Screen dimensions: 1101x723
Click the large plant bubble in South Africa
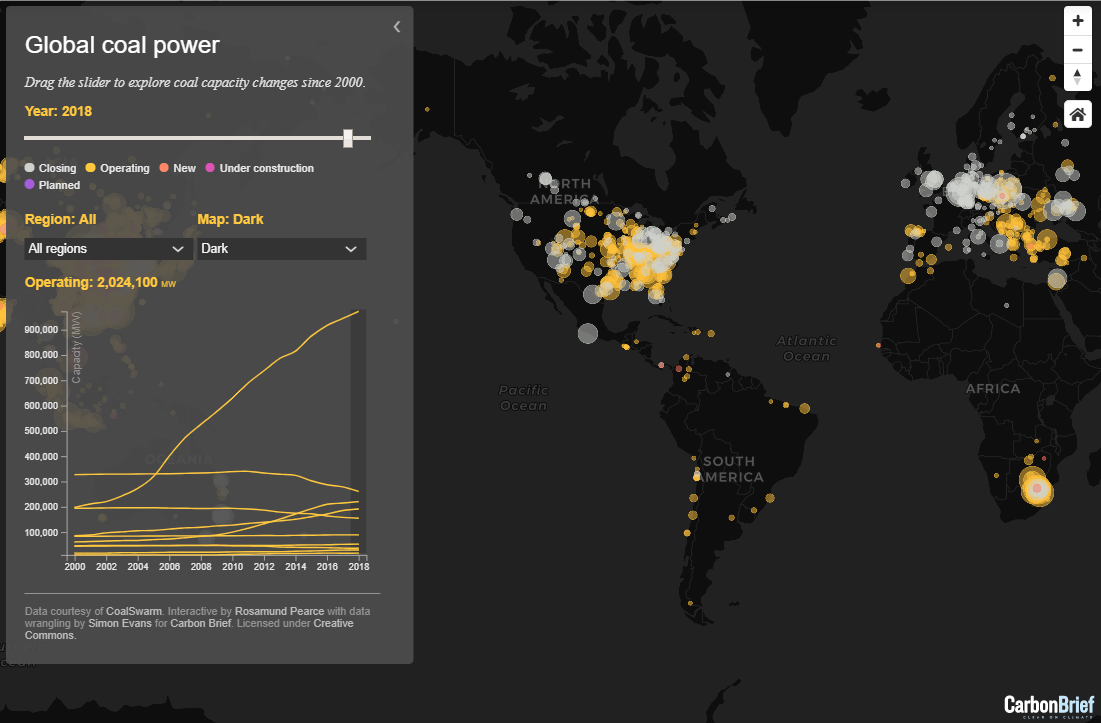pyautogui.click(x=1036, y=488)
